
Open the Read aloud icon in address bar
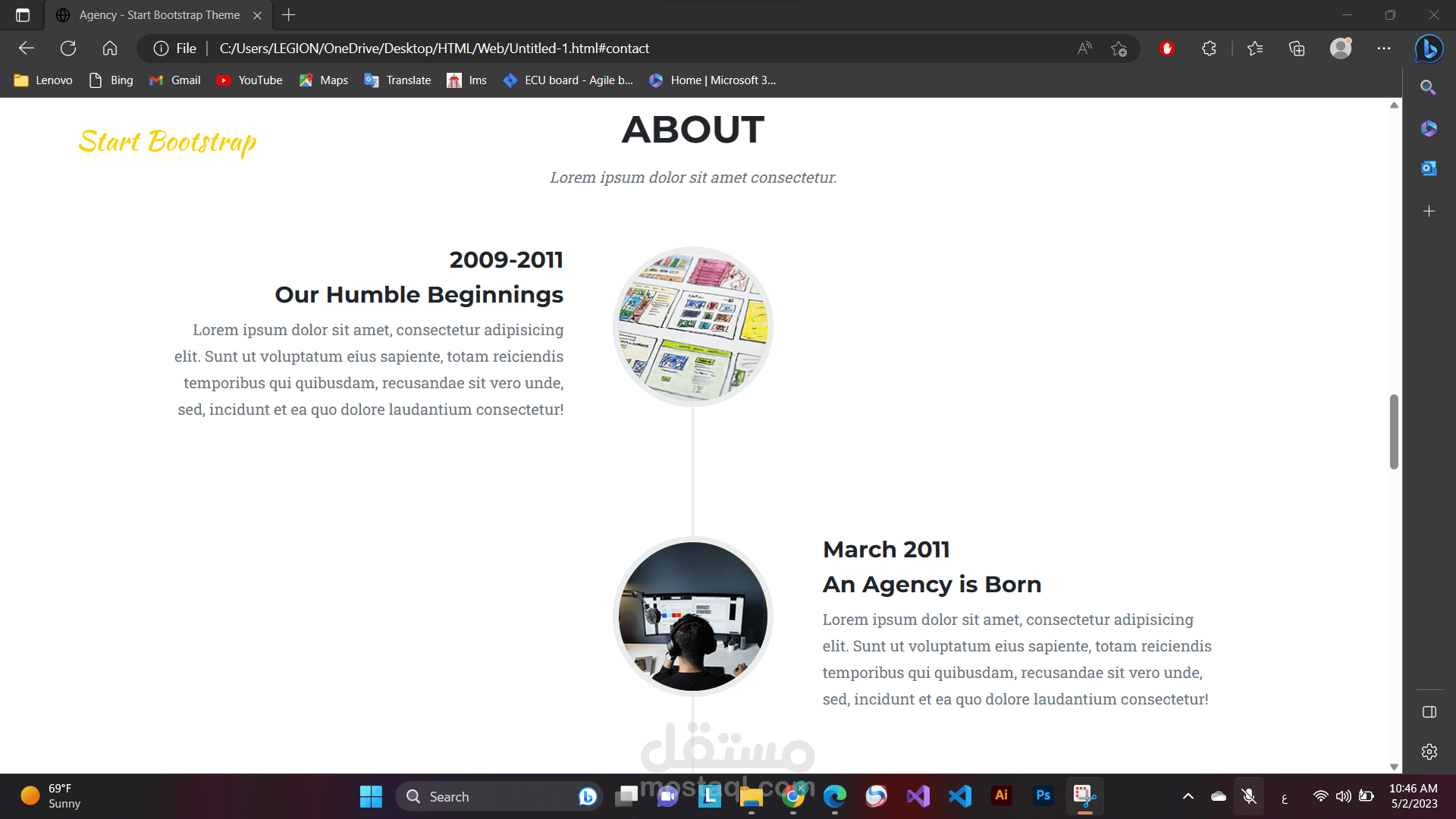[x=1084, y=49]
